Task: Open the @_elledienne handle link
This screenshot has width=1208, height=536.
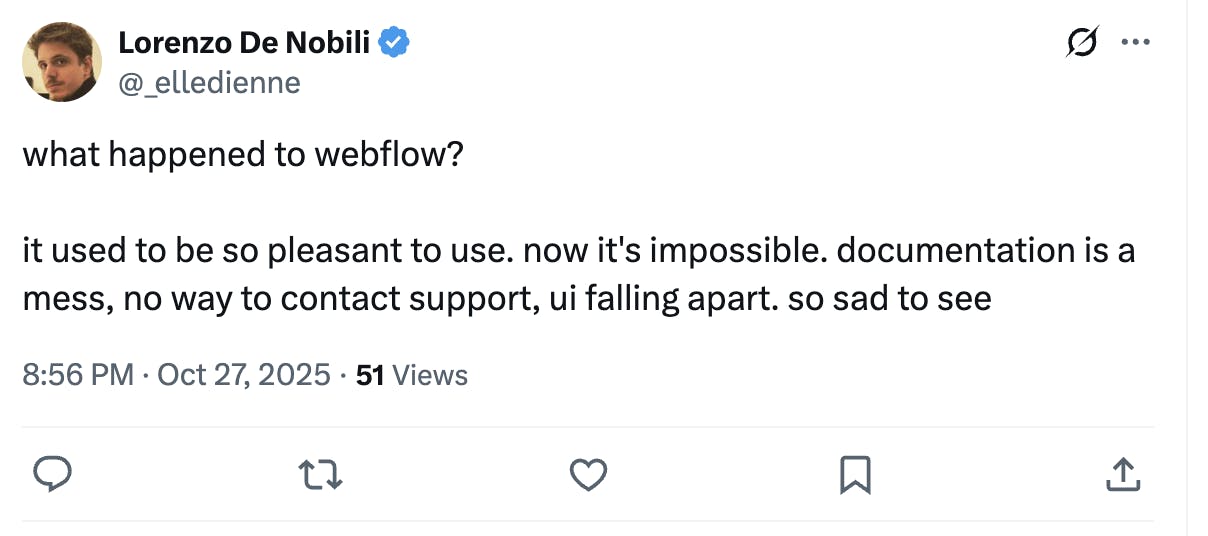Action: click(209, 82)
